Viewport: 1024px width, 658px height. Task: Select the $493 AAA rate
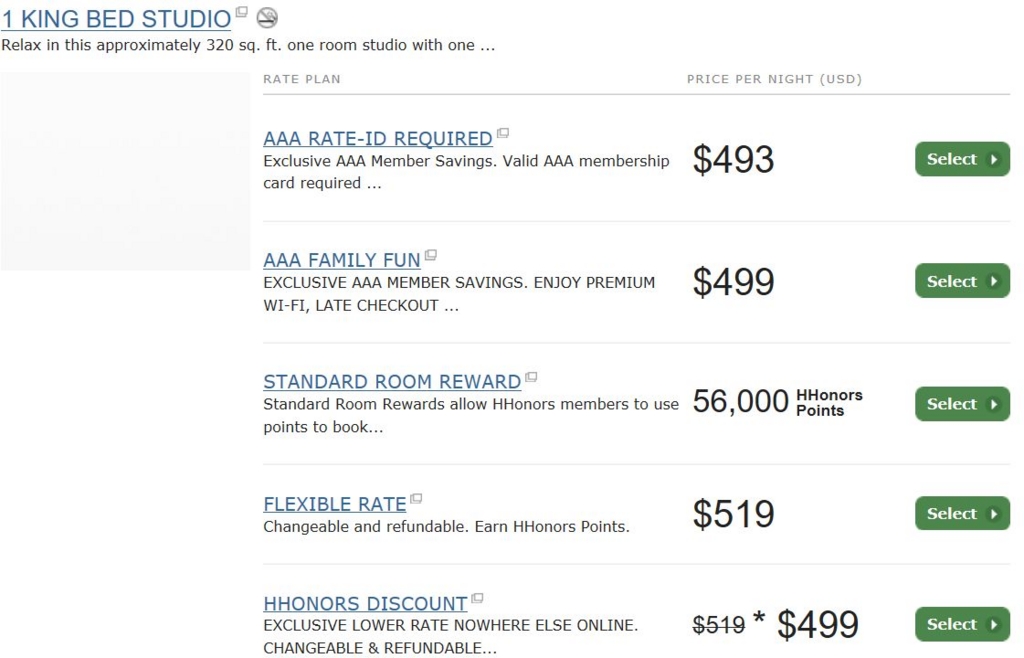coord(963,159)
